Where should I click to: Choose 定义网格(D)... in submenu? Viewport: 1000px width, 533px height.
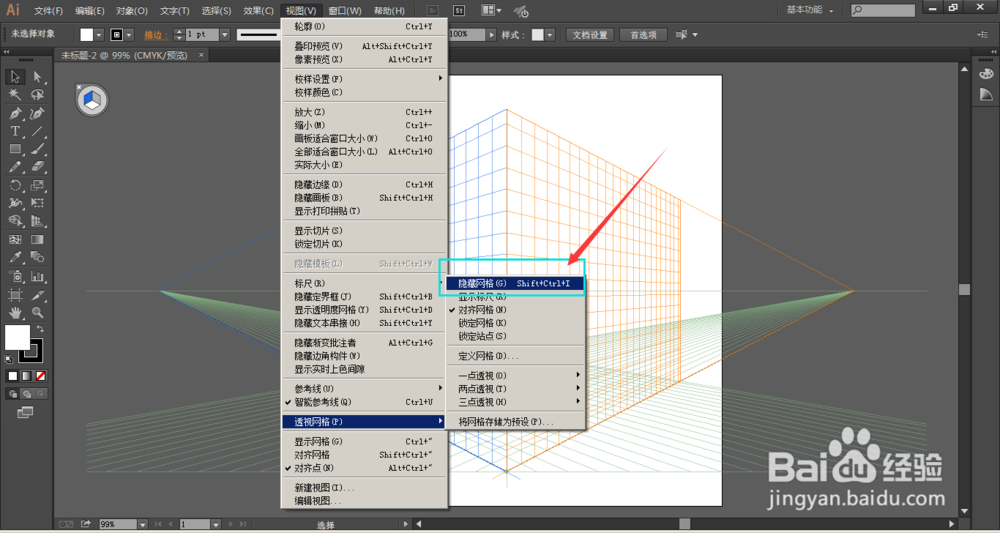(x=515, y=356)
